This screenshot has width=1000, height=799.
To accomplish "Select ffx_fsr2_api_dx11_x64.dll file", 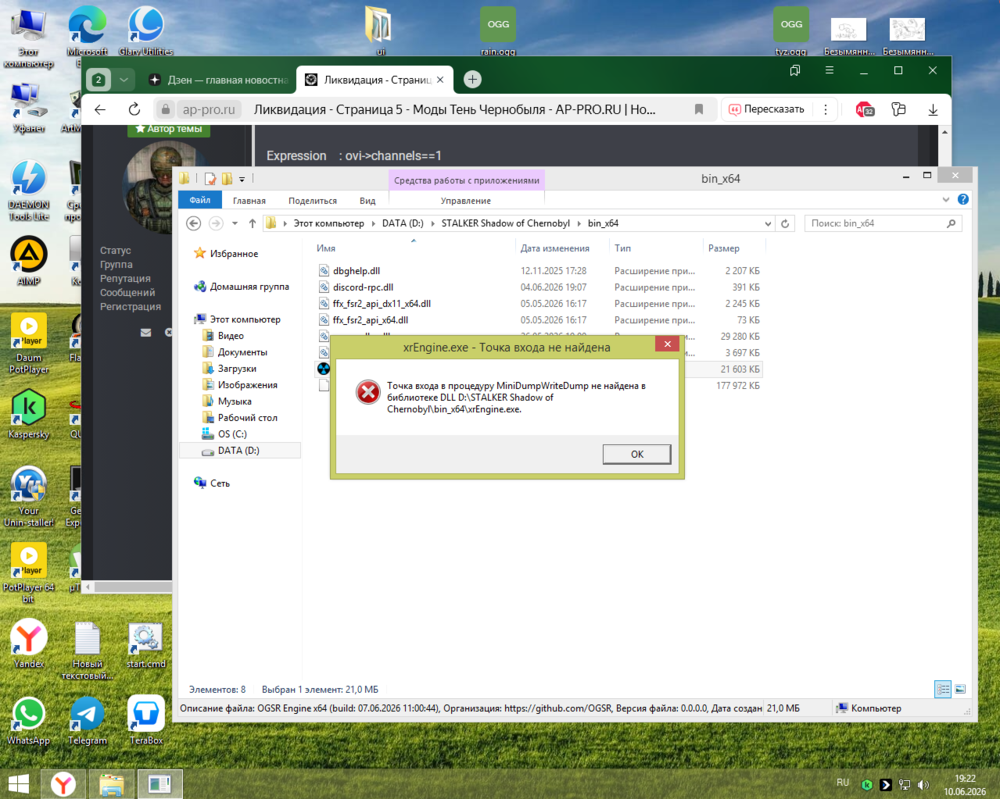I will point(381,304).
